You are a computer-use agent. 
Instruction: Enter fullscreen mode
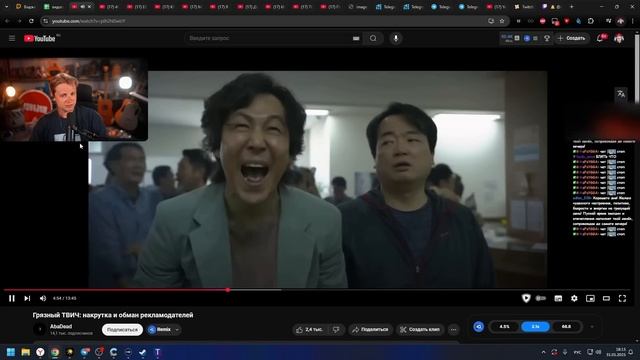click(622, 298)
